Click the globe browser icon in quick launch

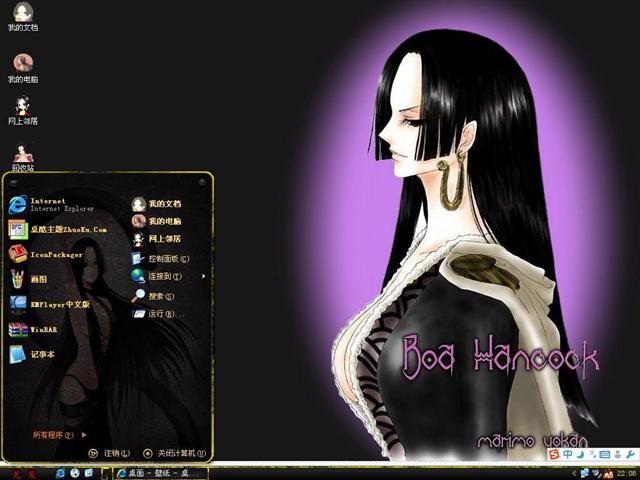pos(75,473)
